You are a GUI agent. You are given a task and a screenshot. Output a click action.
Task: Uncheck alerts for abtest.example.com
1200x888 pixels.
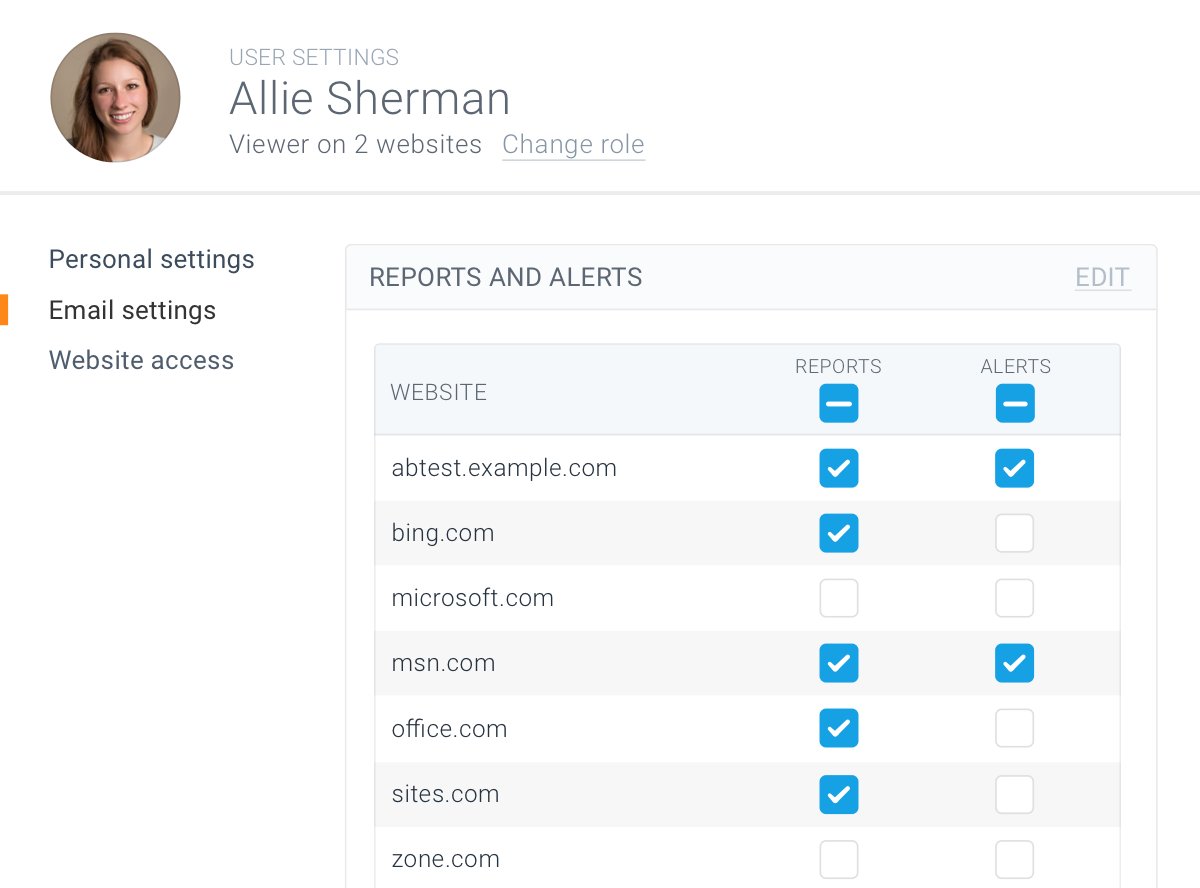1015,468
